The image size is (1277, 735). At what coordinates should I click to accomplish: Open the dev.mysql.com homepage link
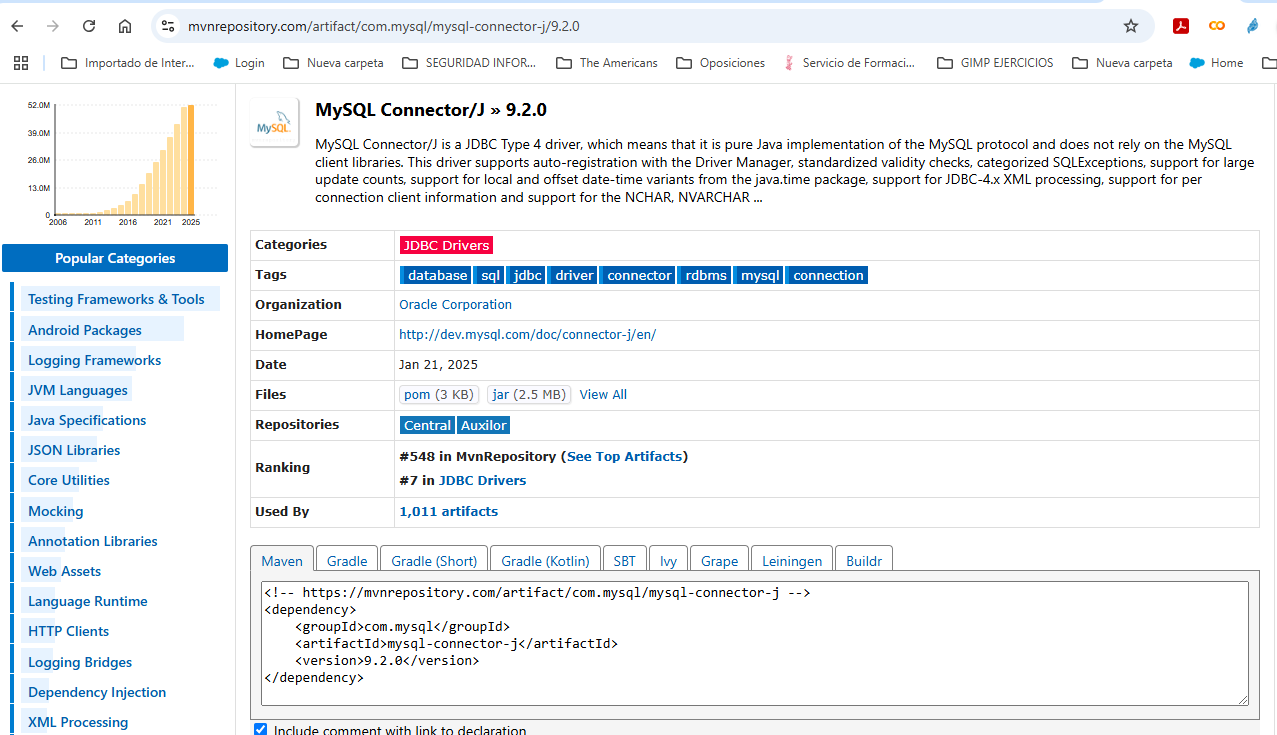click(x=527, y=335)
